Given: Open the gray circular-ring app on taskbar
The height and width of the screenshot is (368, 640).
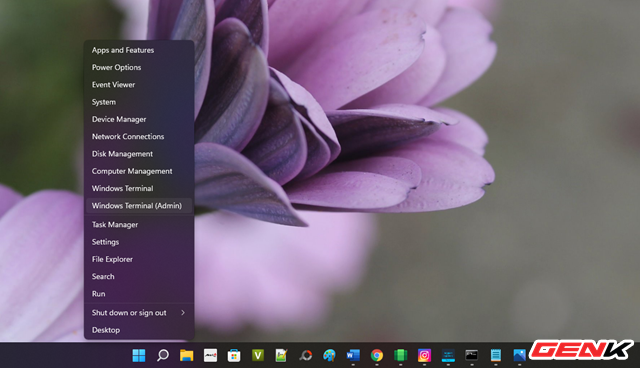Looking at the screenshot, I should [x=305, y=355].
